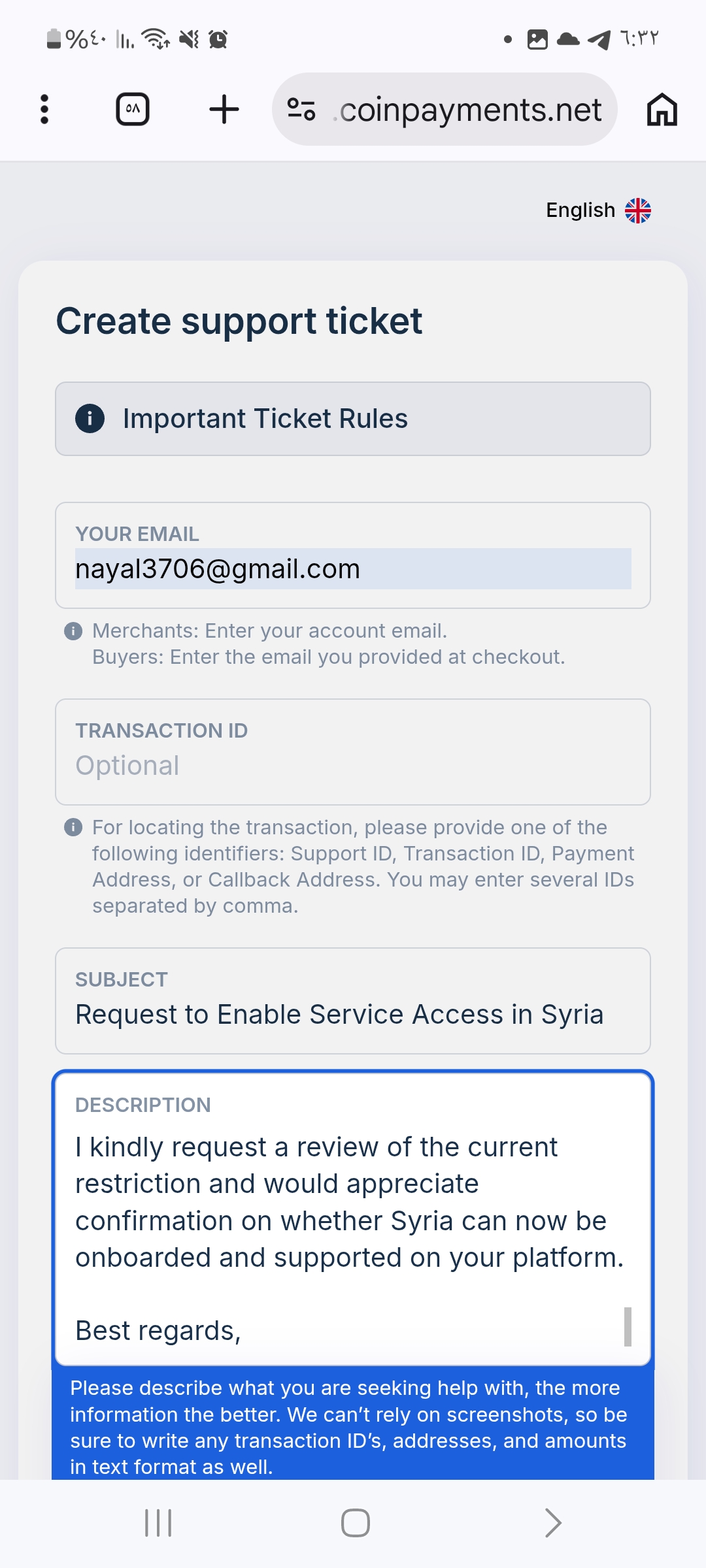Image resolution: width=706 pixels, height=1568 pixels.
Task: Open a new tab with plus icon
Action: [224, 109]
